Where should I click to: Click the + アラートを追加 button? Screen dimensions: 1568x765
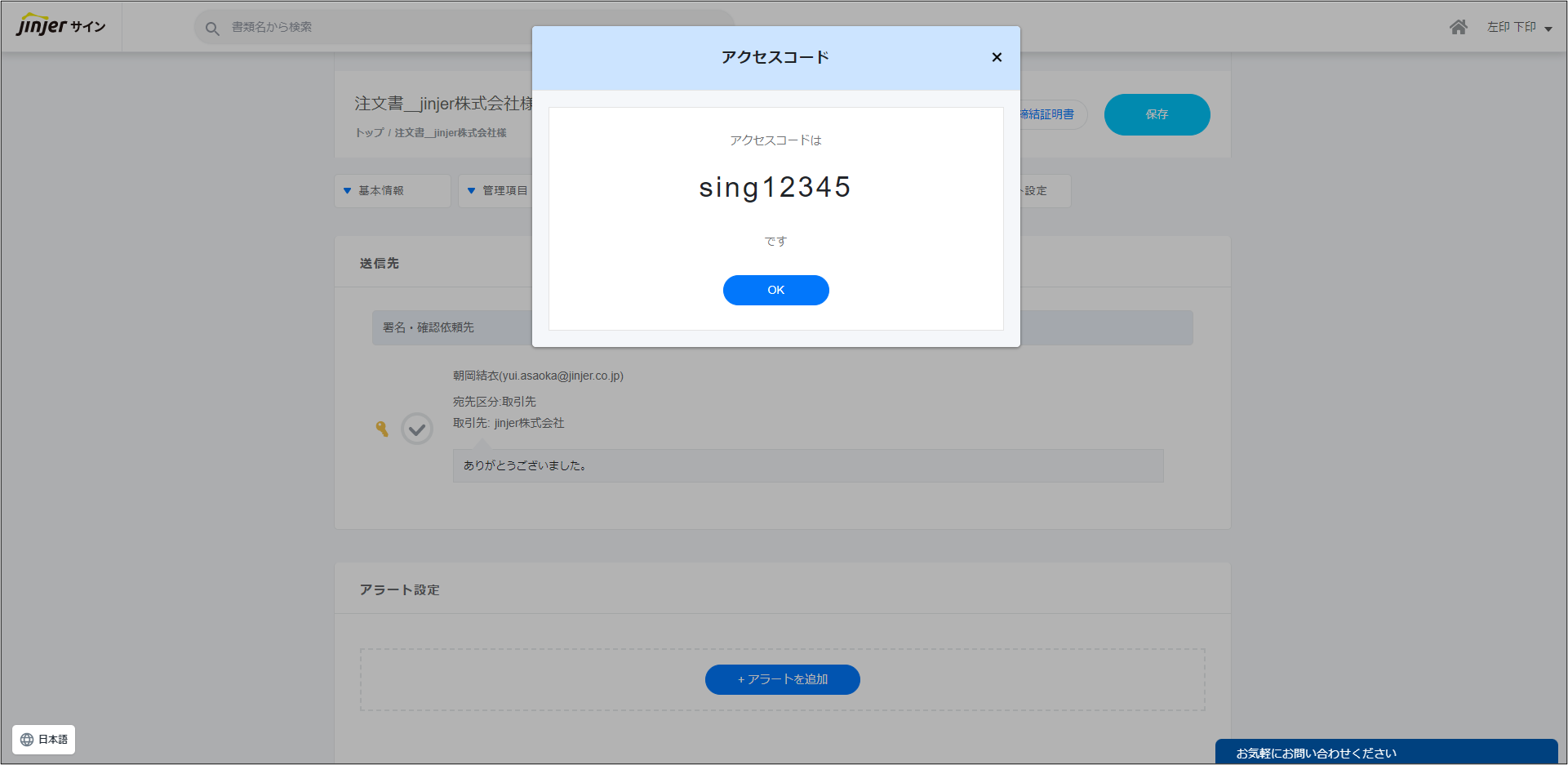[782, 679]
